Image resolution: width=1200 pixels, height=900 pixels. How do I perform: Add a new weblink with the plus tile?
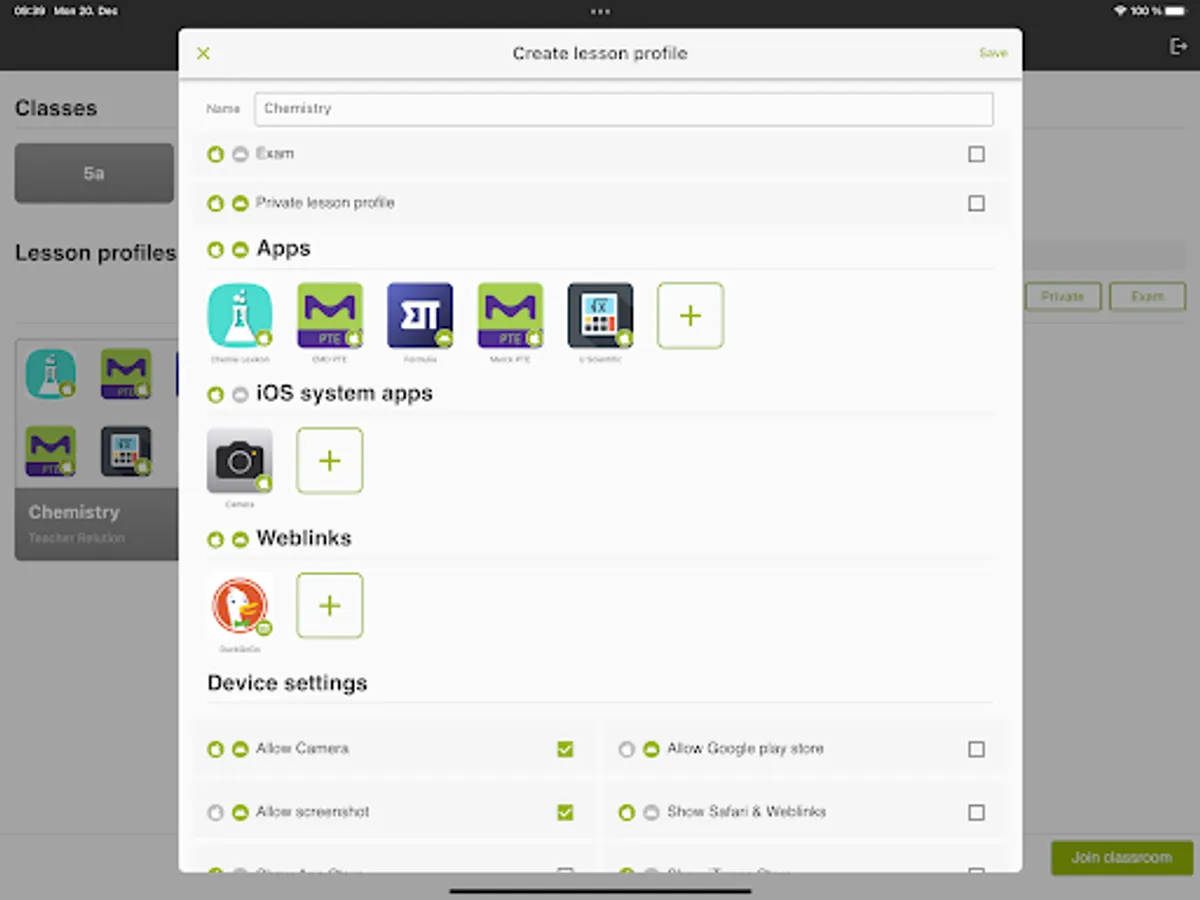[330, 606]
